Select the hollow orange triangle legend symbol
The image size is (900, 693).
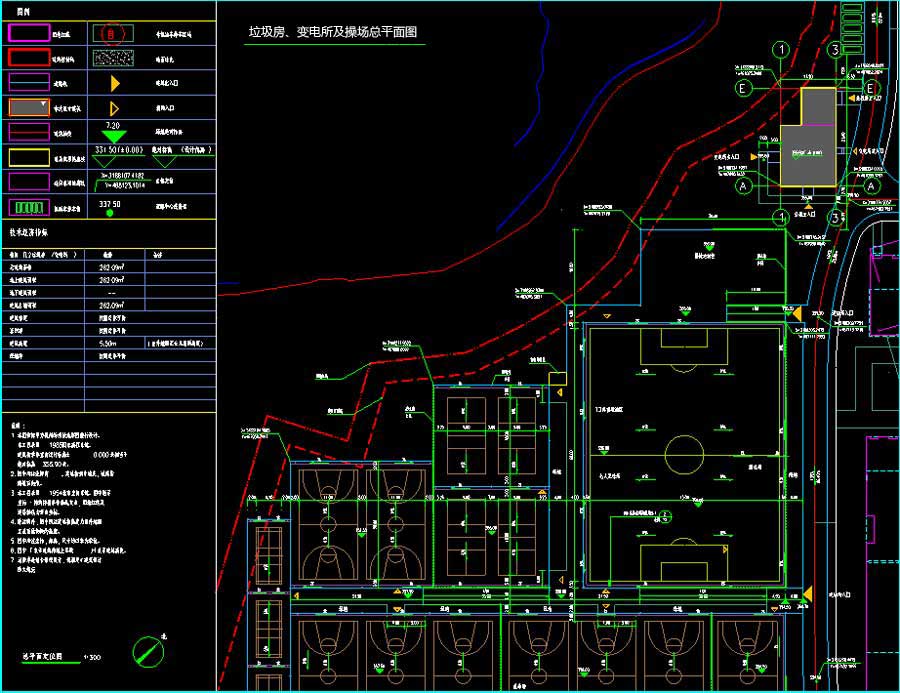click(114, 108)
